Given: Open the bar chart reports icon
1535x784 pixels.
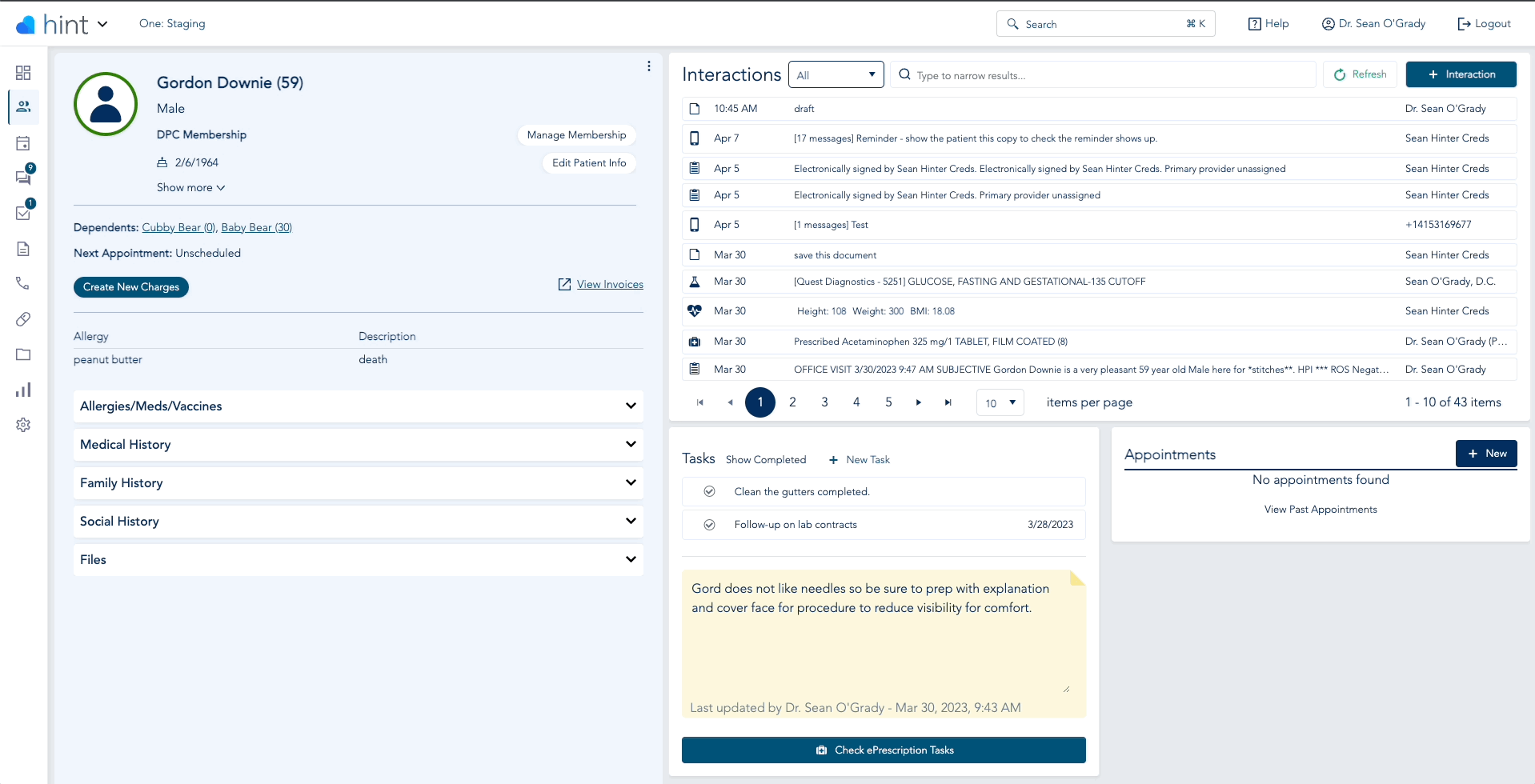Looking at the screenshot, I should click(x=23, y=390).
